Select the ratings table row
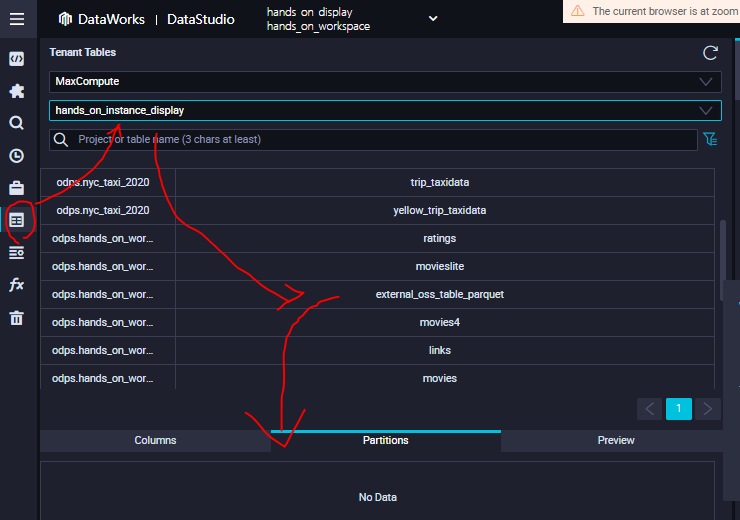This screenshot has width=740, height=520. point(378,238)
